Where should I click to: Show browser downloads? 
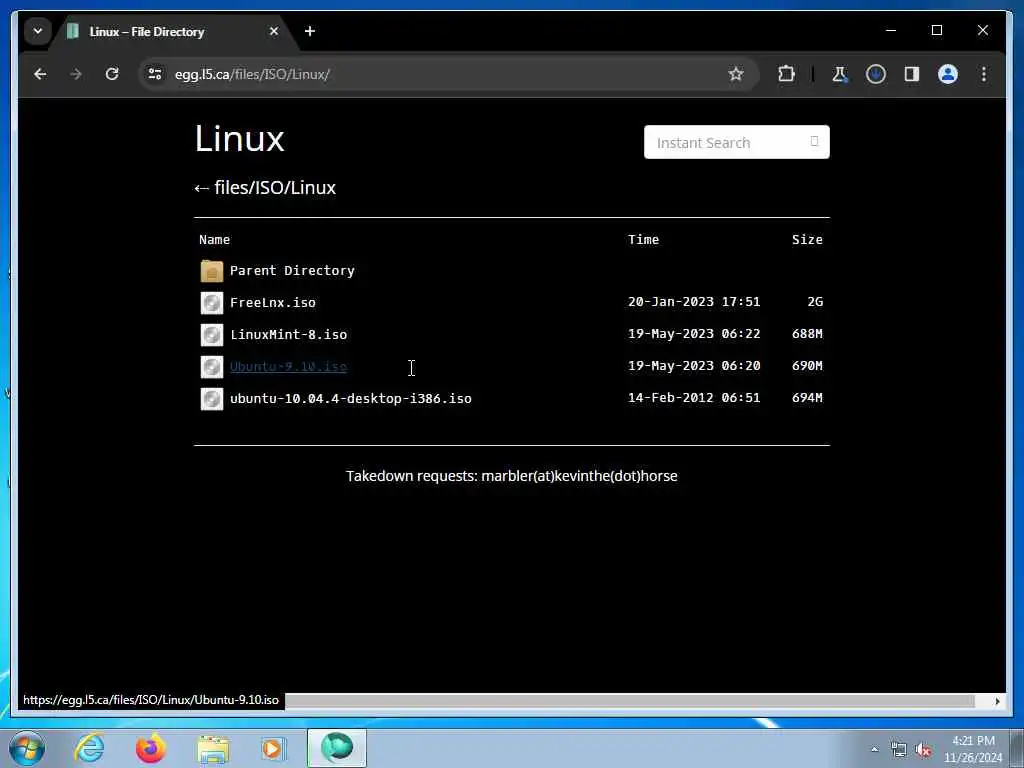pyautogui.click(x=876, y=74)
